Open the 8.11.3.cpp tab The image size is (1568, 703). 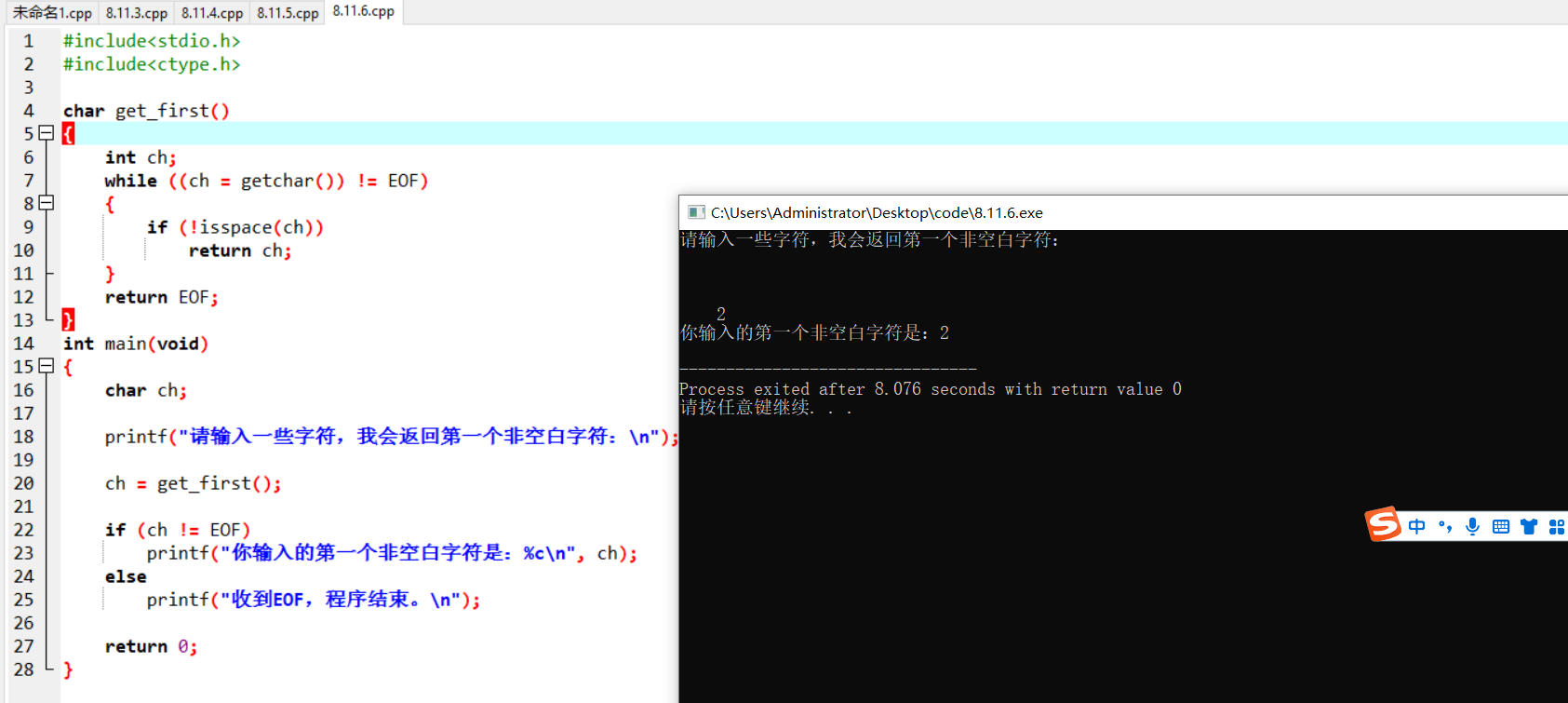point(136,13)
